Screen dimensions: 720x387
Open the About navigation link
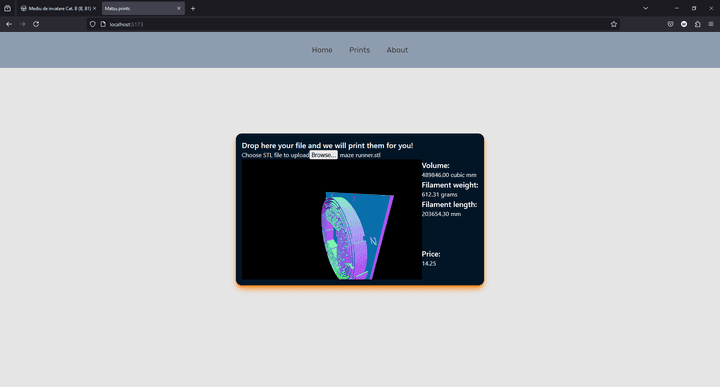click(397, 50)
